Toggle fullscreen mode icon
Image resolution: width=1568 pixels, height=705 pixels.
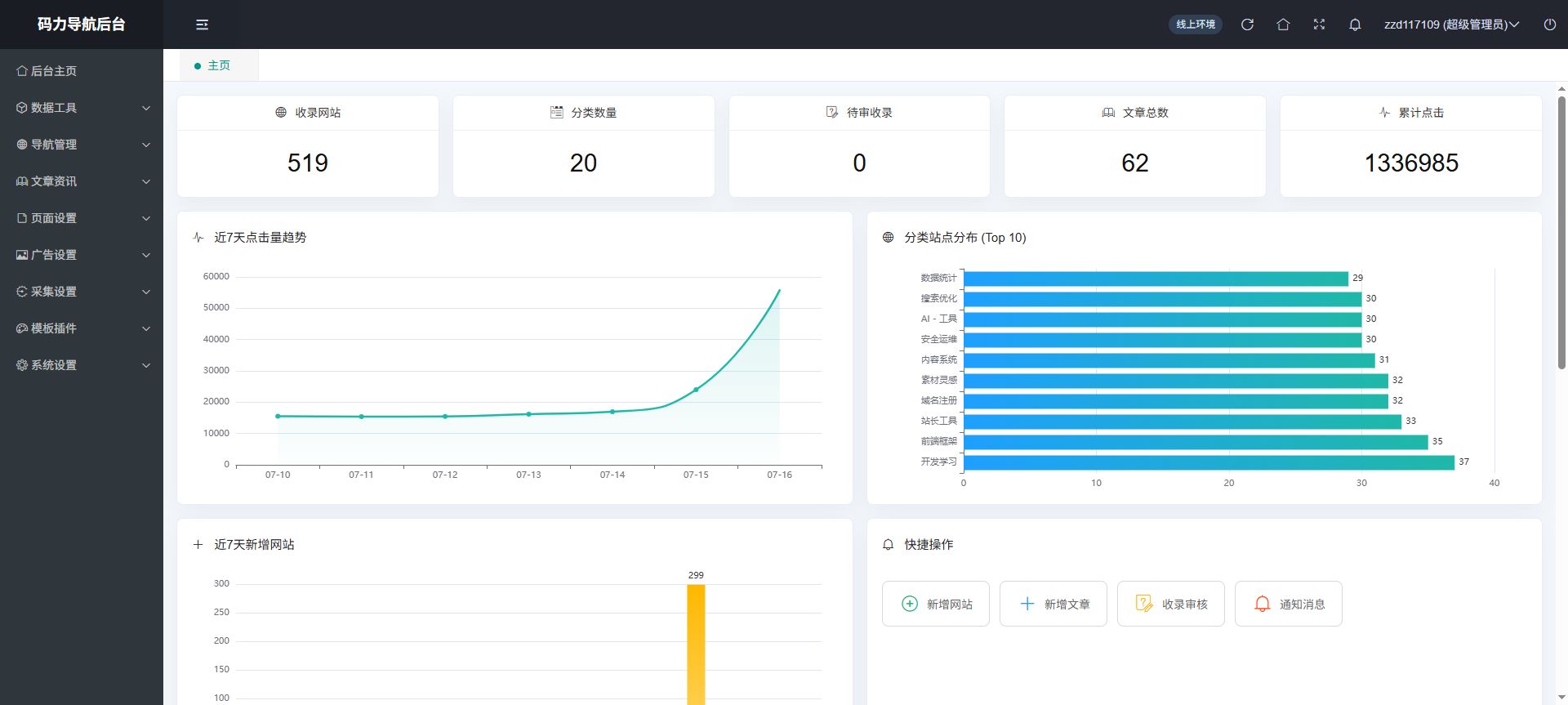[x=1319, y=25]
